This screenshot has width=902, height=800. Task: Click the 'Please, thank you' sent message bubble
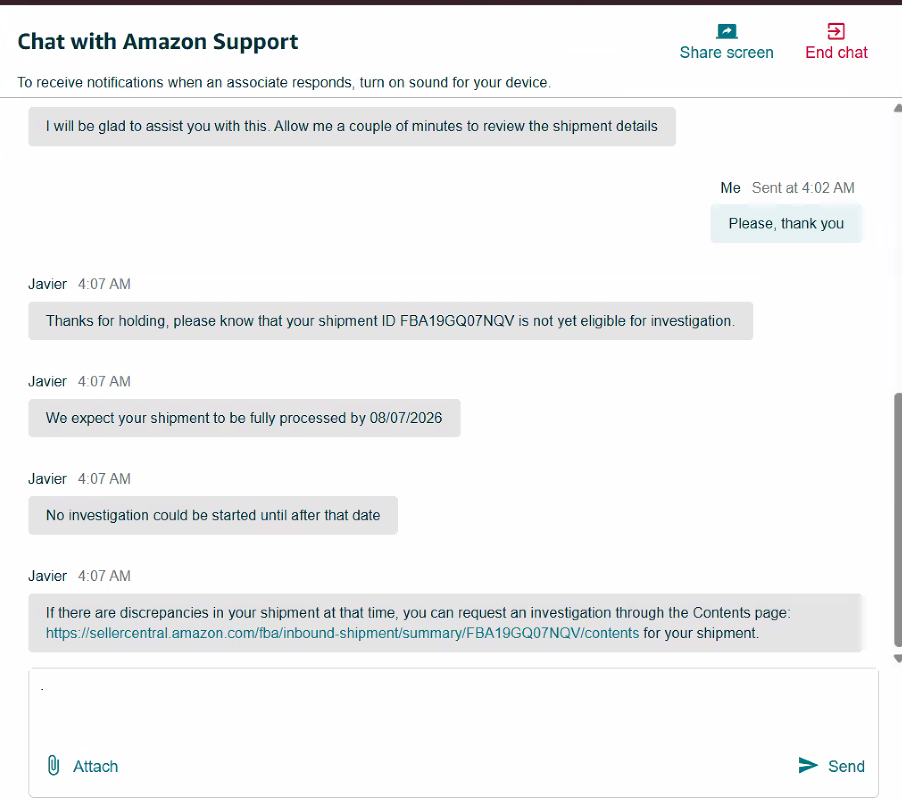[x=786, y=223]
